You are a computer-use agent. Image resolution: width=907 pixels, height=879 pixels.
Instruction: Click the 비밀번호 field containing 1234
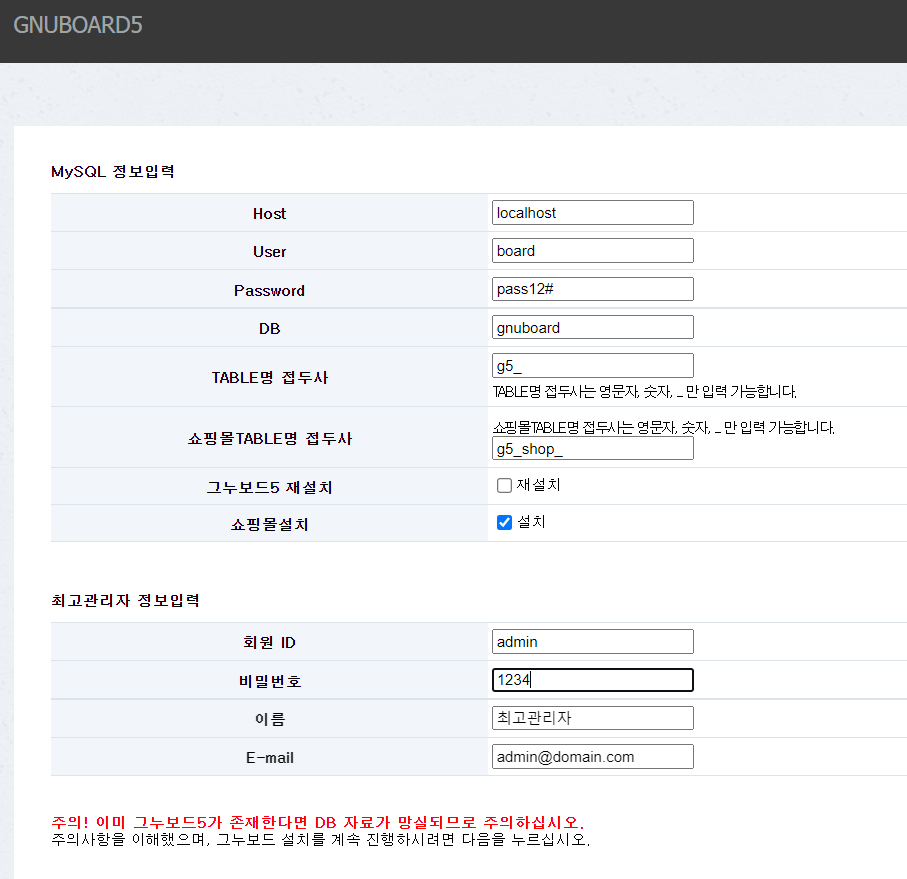point(592,680)
